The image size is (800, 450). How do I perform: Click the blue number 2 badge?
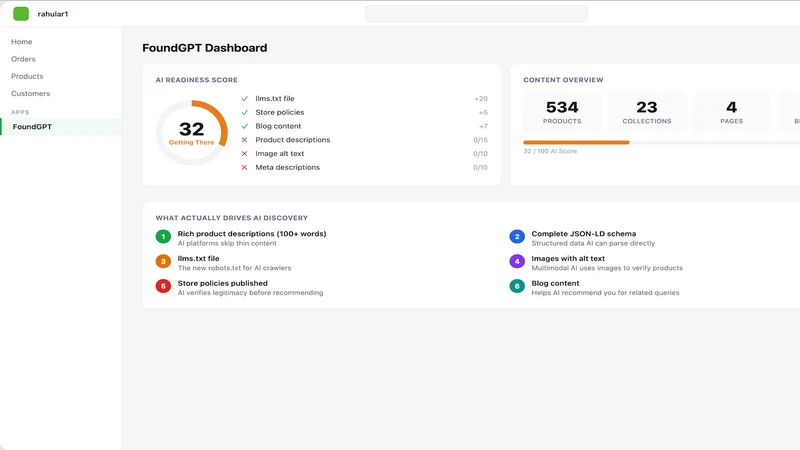tap(517, 237)
